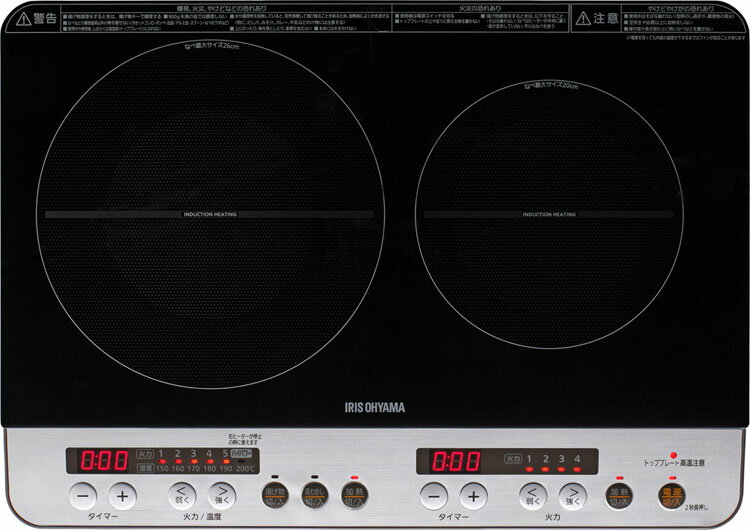
Task: Tap the right 0:00 timer display
Action: [456, 462]
